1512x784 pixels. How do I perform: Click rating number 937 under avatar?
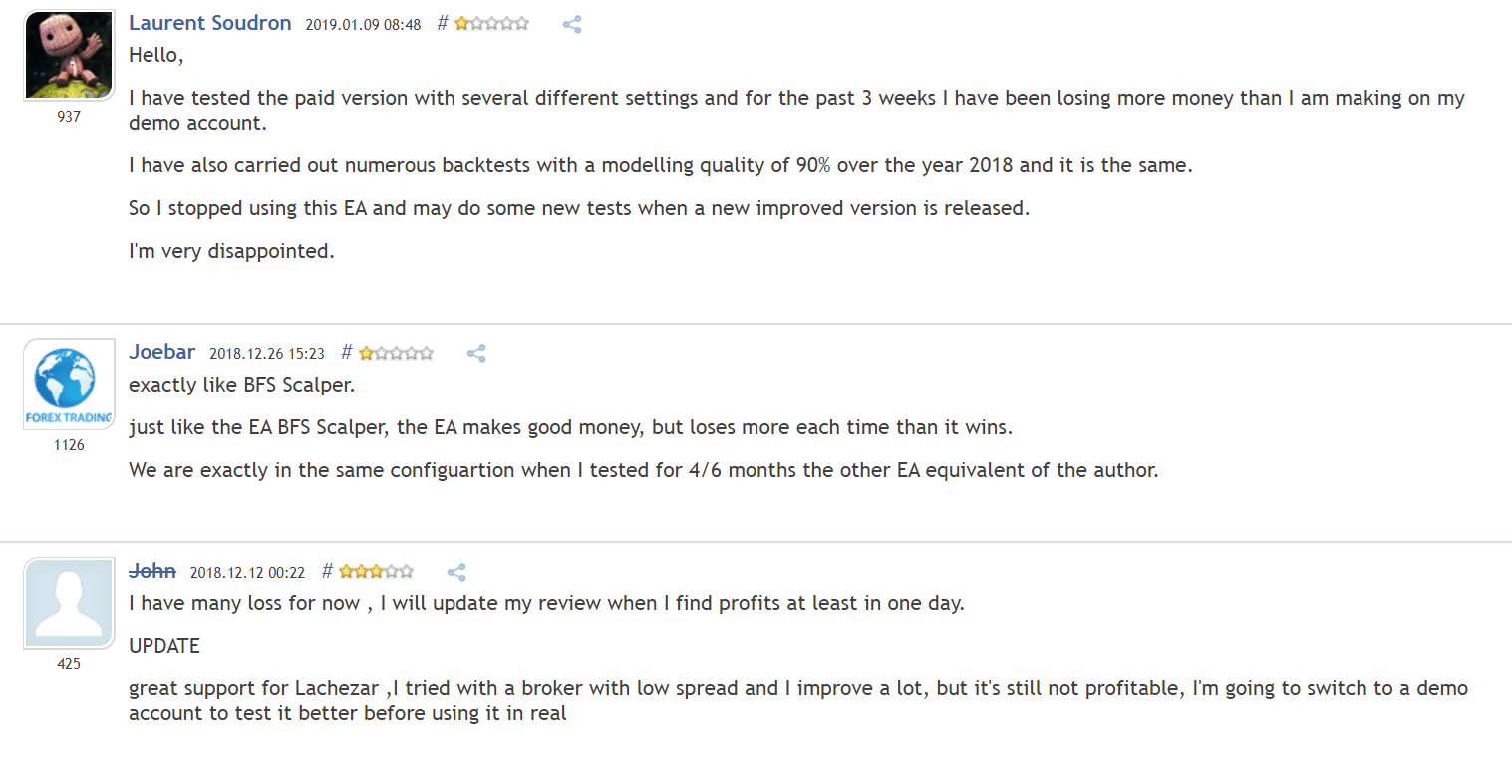pyautogui.click(x=69, y=117)
